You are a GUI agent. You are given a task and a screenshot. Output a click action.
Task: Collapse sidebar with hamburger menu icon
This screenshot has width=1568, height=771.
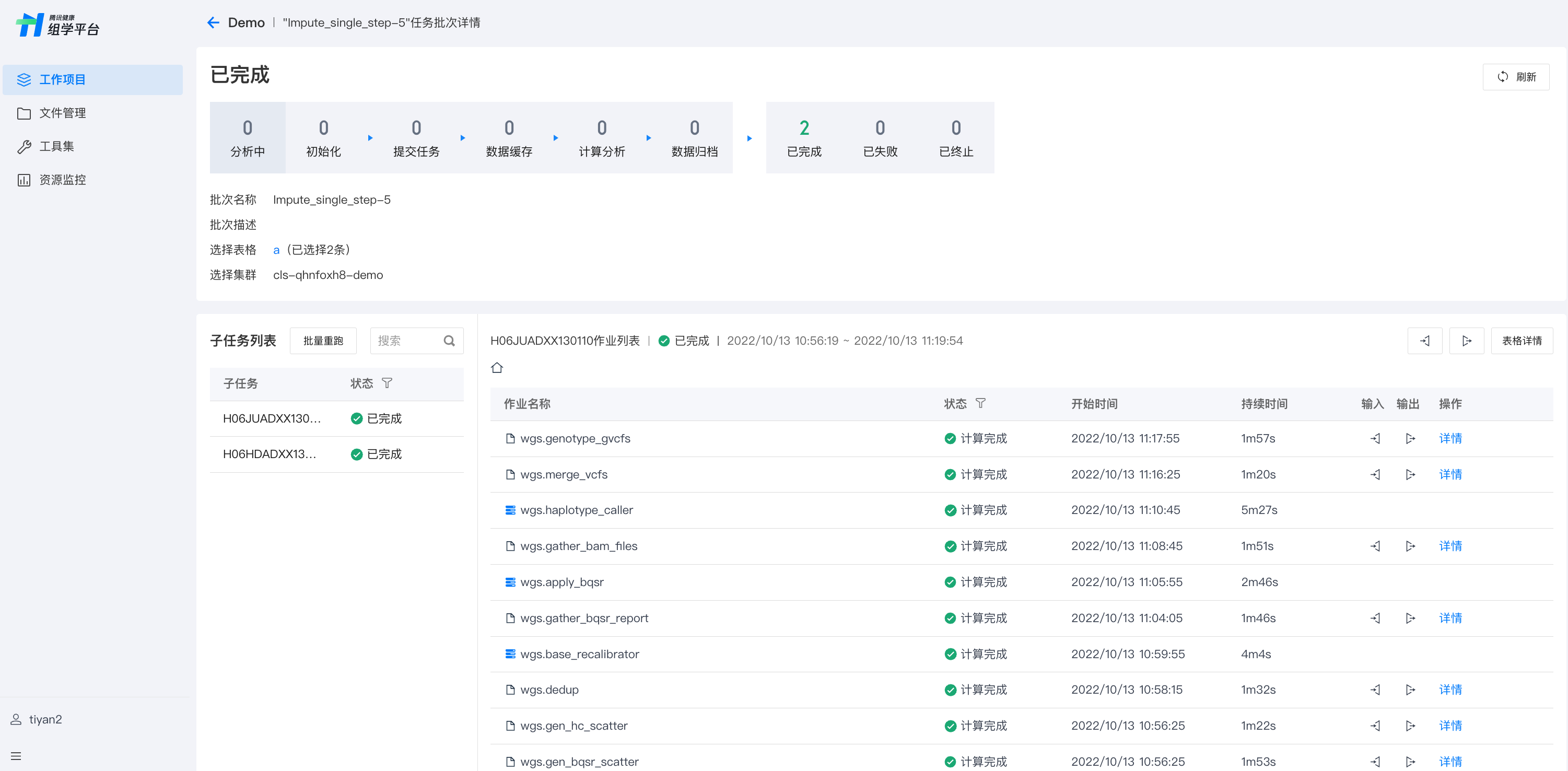pyautogui.click(x=16, y=756)
